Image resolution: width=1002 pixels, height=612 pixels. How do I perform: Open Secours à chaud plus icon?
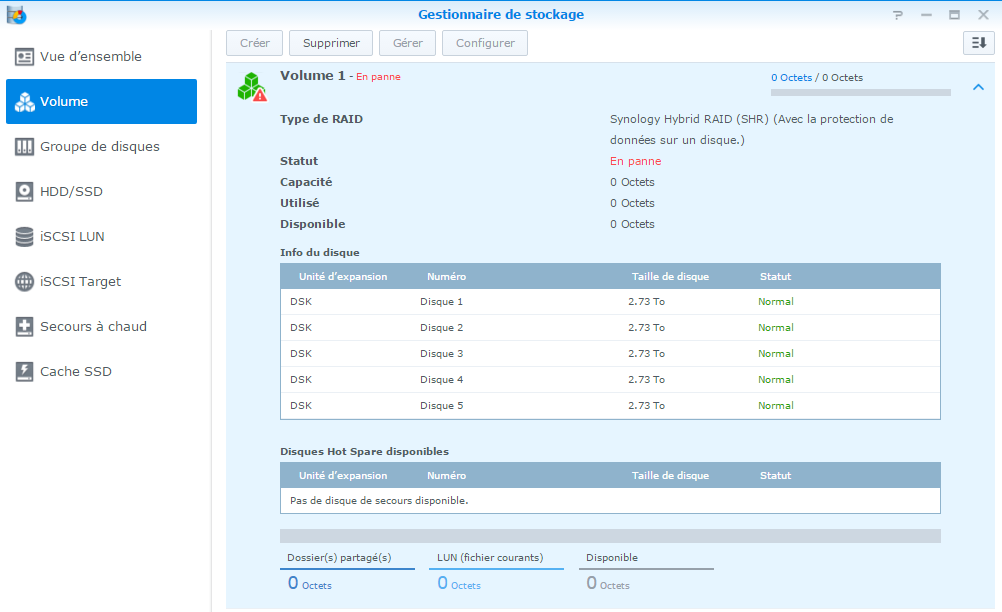click(25, 327)
